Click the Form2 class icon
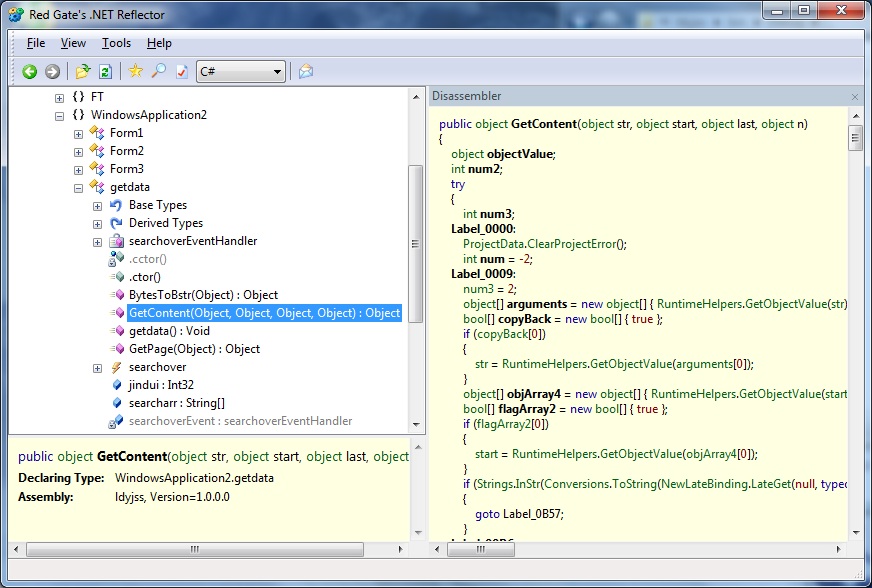The width and height of the screenshot is (872, 588). (x=97, y=151)
